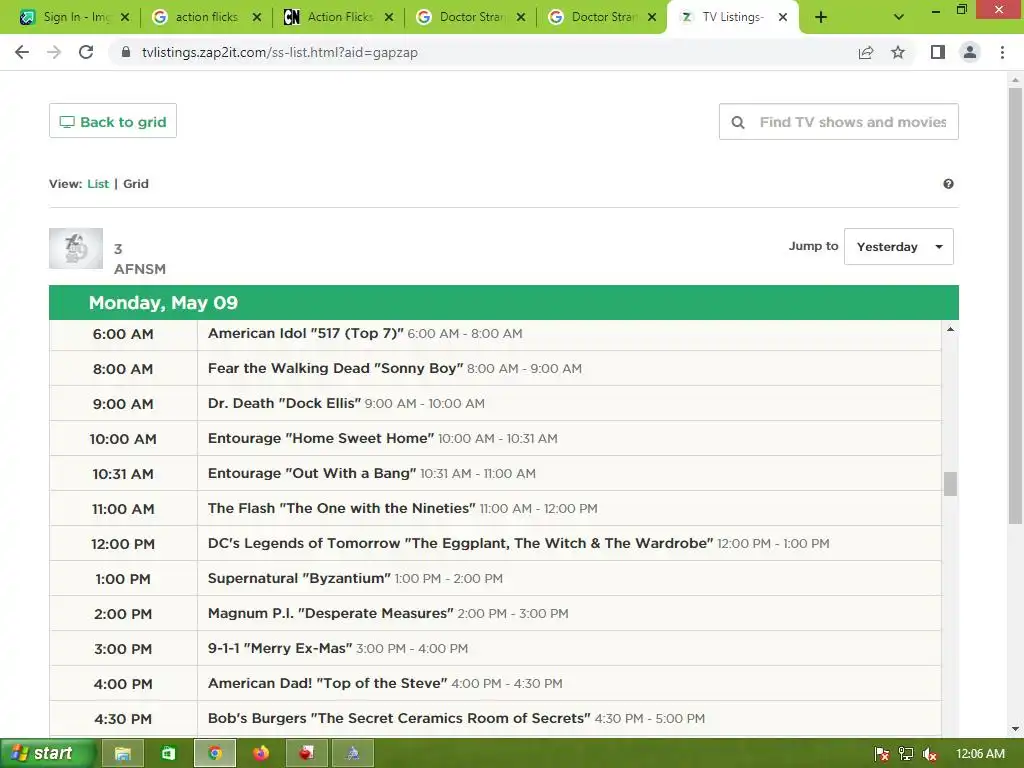Share this page icon in address bar

click(x=866, y=52)
